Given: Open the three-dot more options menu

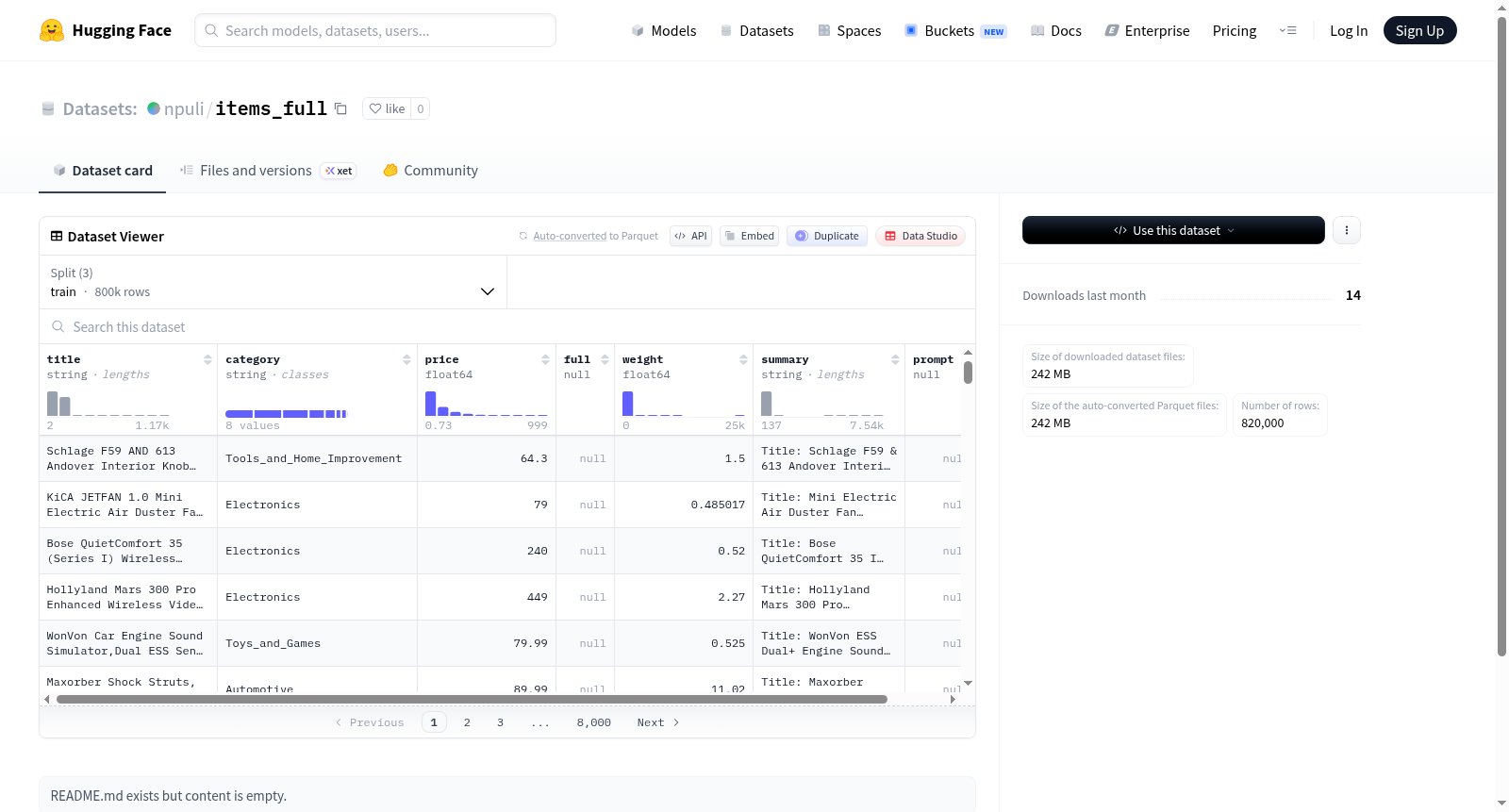Looking at the screenshot, I should pos(1347,230).
